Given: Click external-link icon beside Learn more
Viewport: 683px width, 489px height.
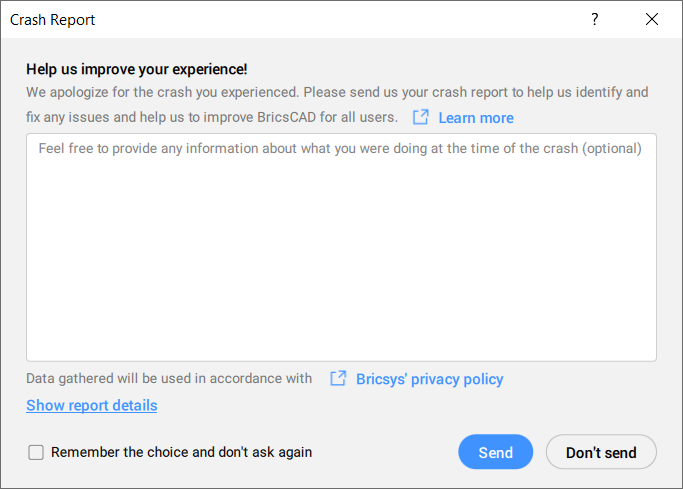Looking at the screenshot, I should (421, 118).
